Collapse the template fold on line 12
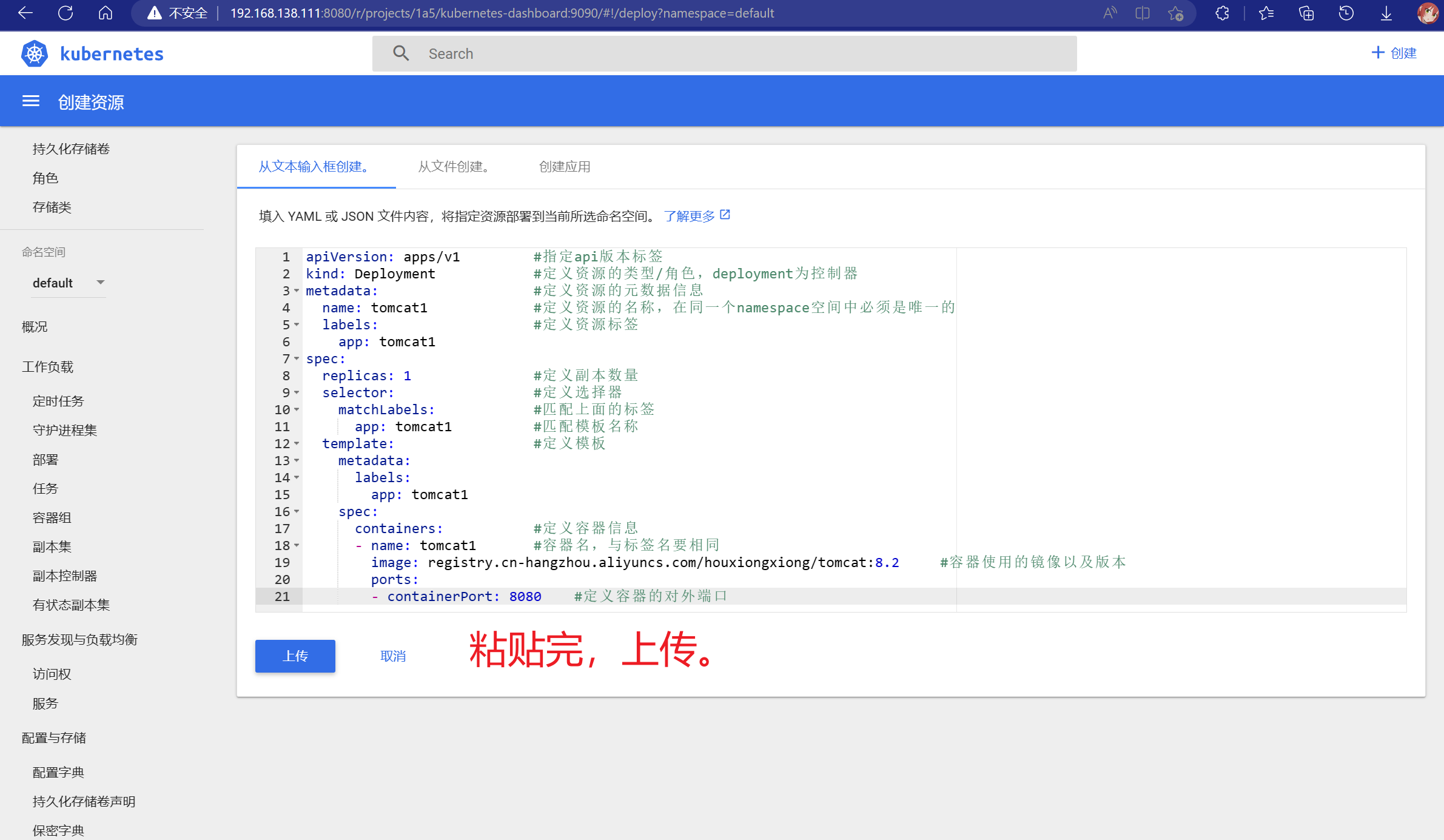The height and width of the screenshot is (840, 1444). [297, 444]
